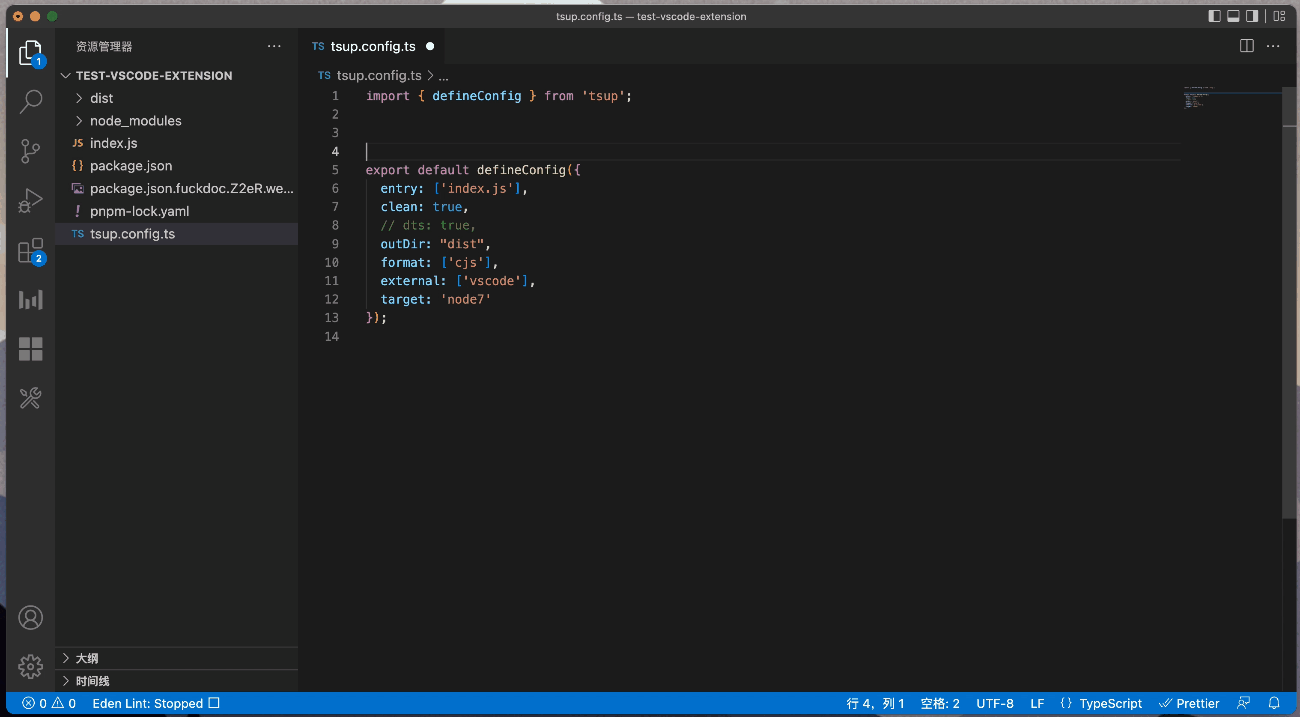Screen dimensions: 1300x717
Task: Split the editor to the right
Action: click(1247, 46)
